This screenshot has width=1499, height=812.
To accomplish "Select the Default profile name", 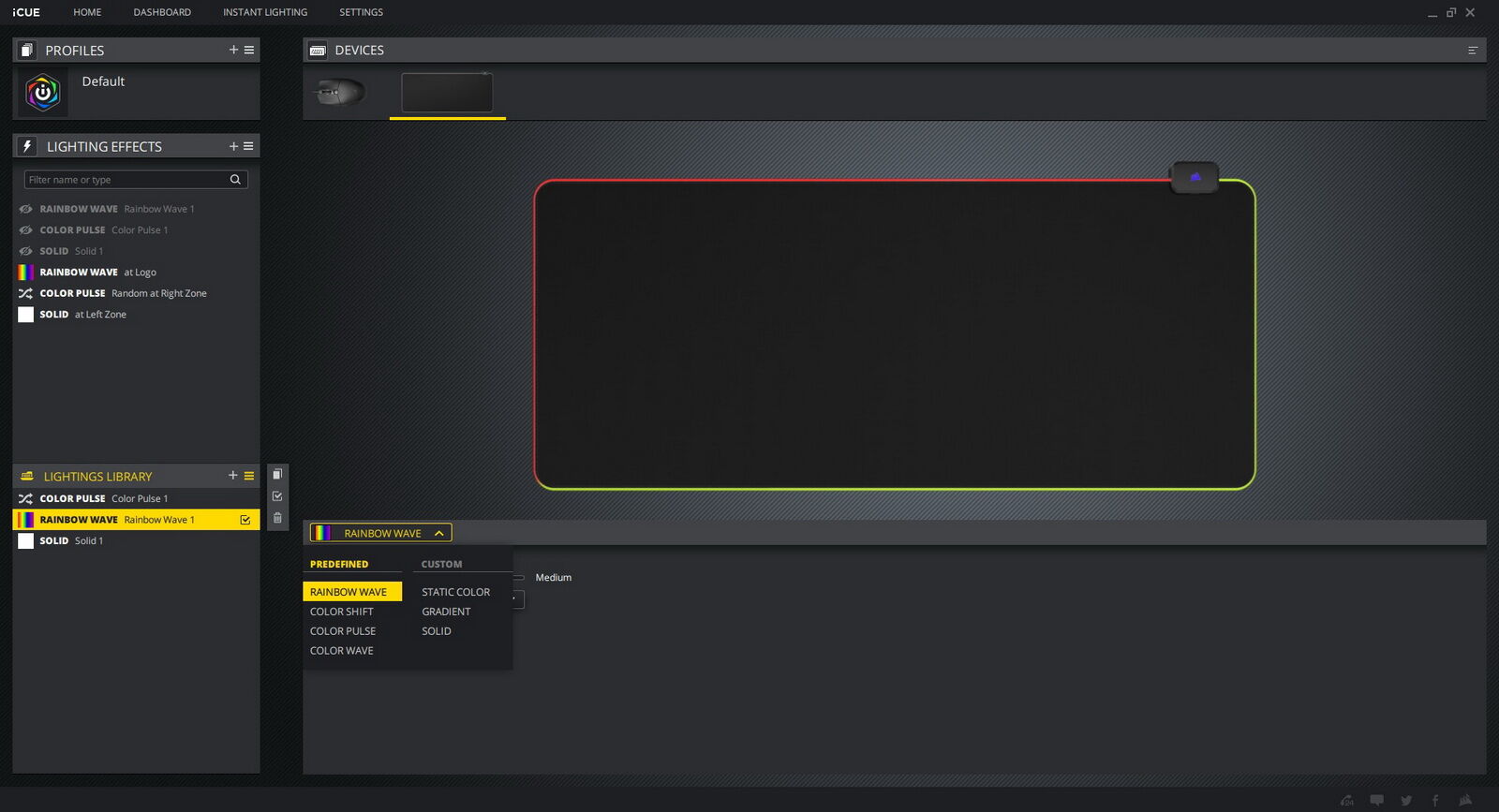I will pos(103,81).
